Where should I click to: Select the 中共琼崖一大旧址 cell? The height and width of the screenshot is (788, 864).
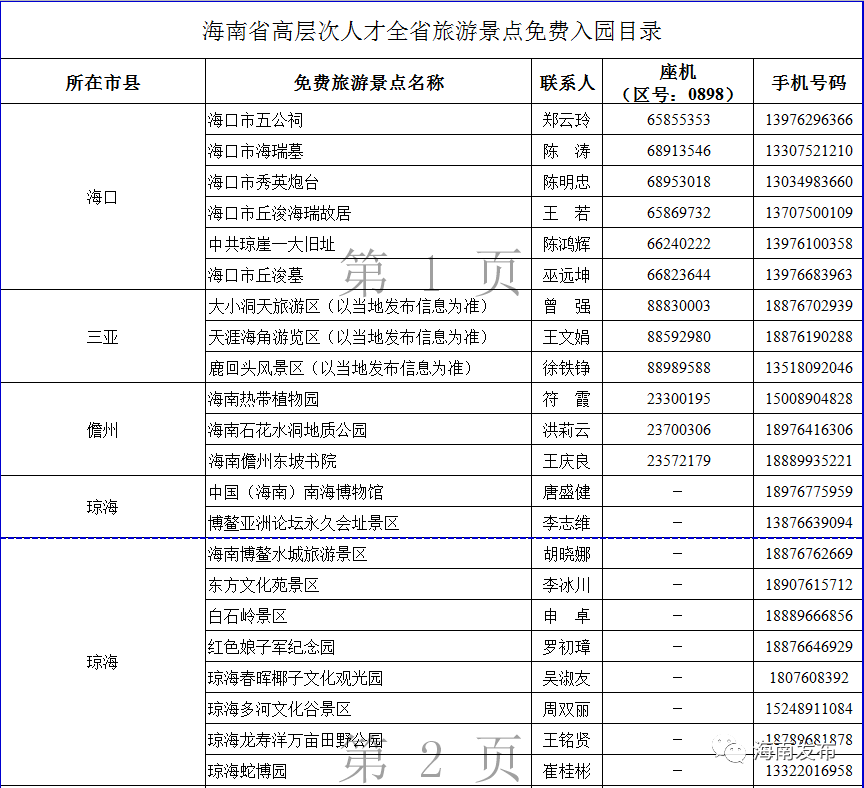coord(369,243)
